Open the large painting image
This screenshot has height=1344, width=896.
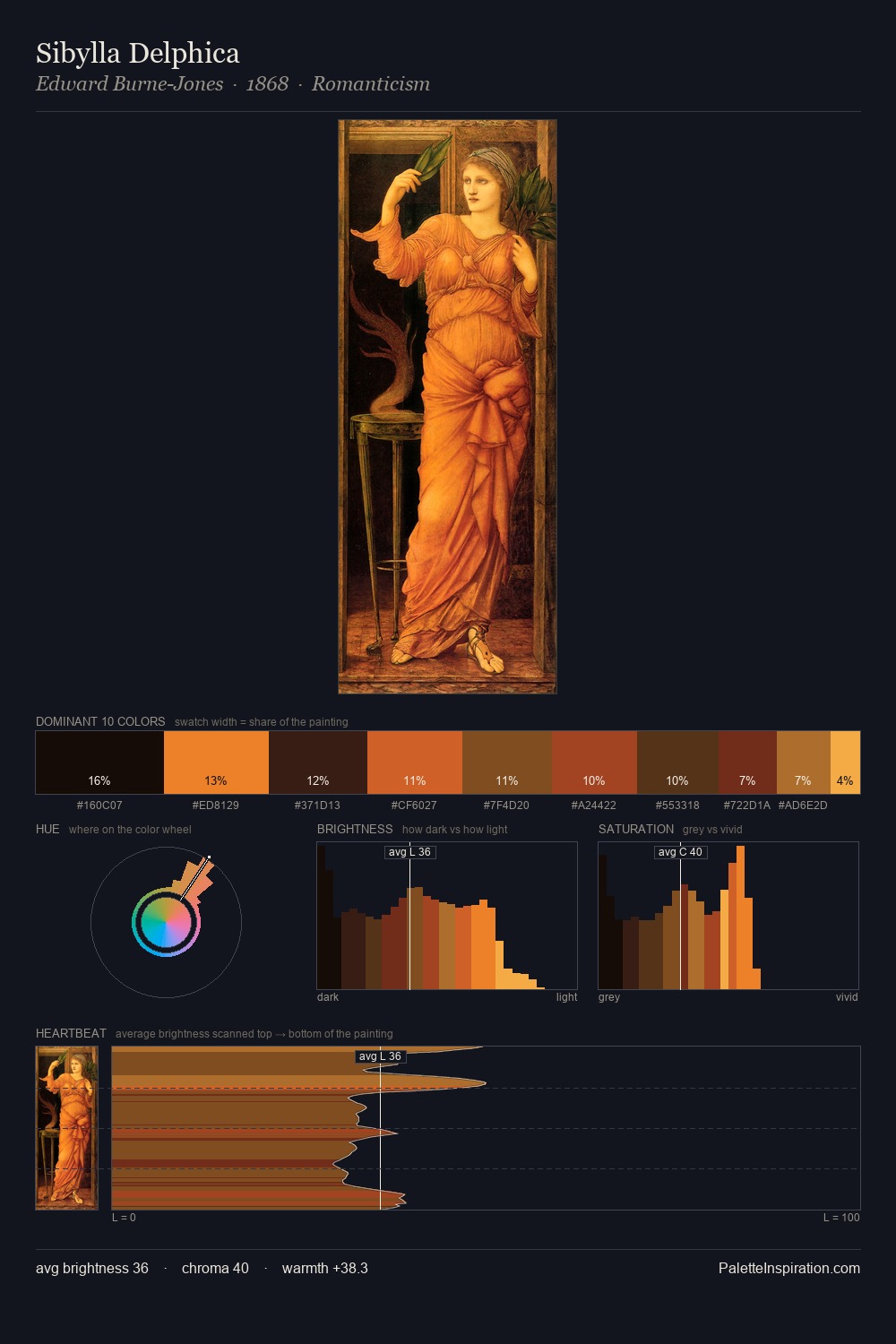tap(447, 407)
